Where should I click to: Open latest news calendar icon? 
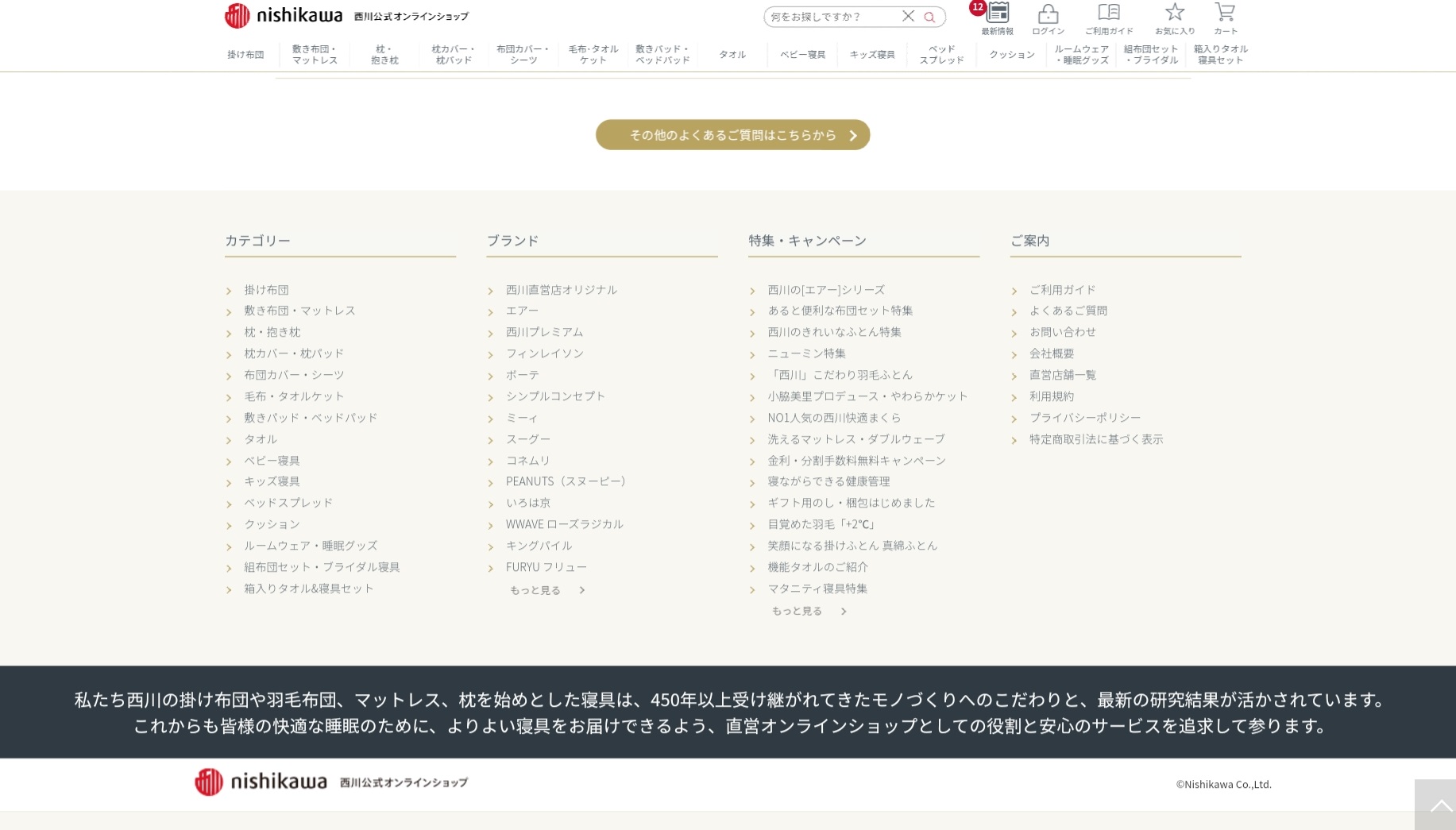coord(998,14)
